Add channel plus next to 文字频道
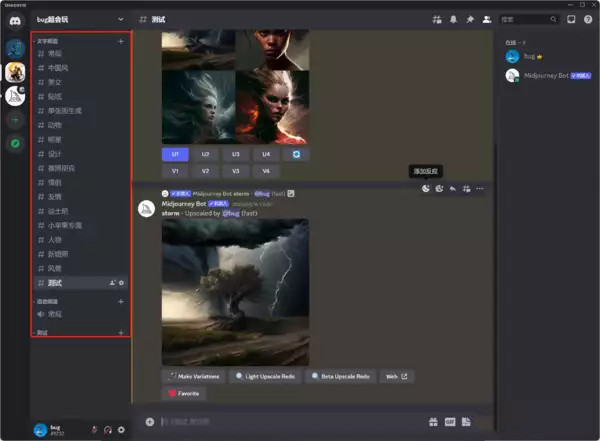The image size is (600, 441). coord(121,41)
